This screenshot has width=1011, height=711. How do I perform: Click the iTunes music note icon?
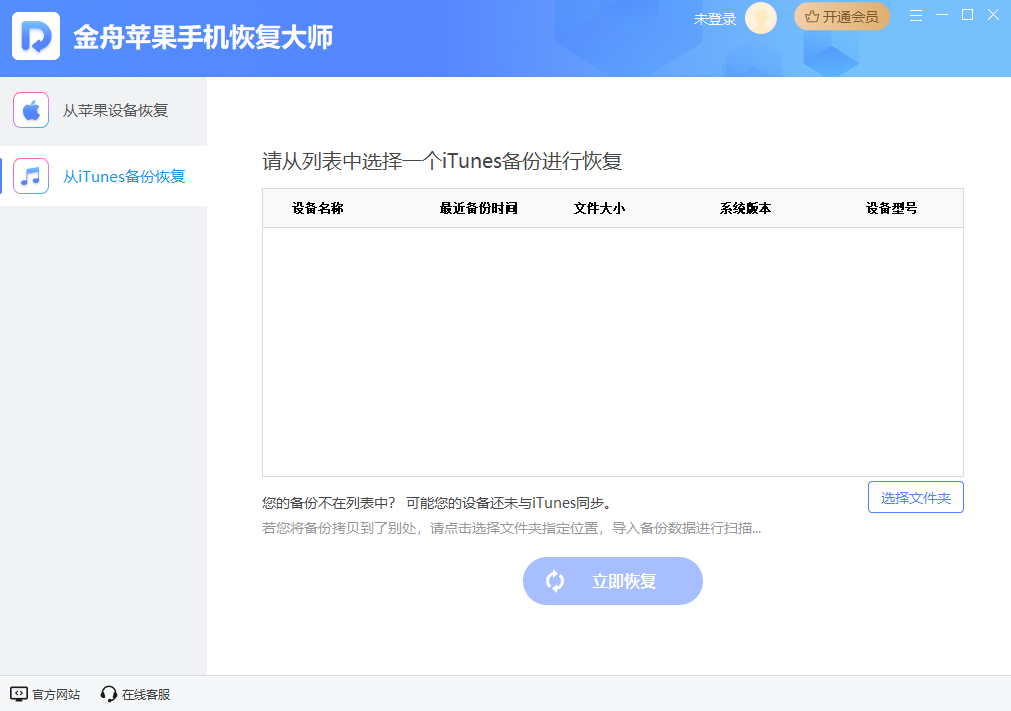(31, 176)
